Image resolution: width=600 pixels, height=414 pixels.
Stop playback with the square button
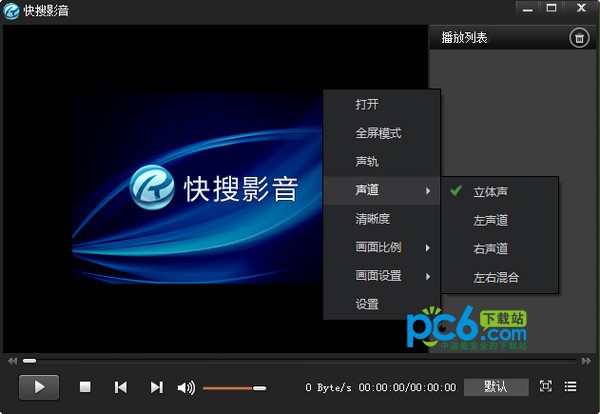[85, 387]
